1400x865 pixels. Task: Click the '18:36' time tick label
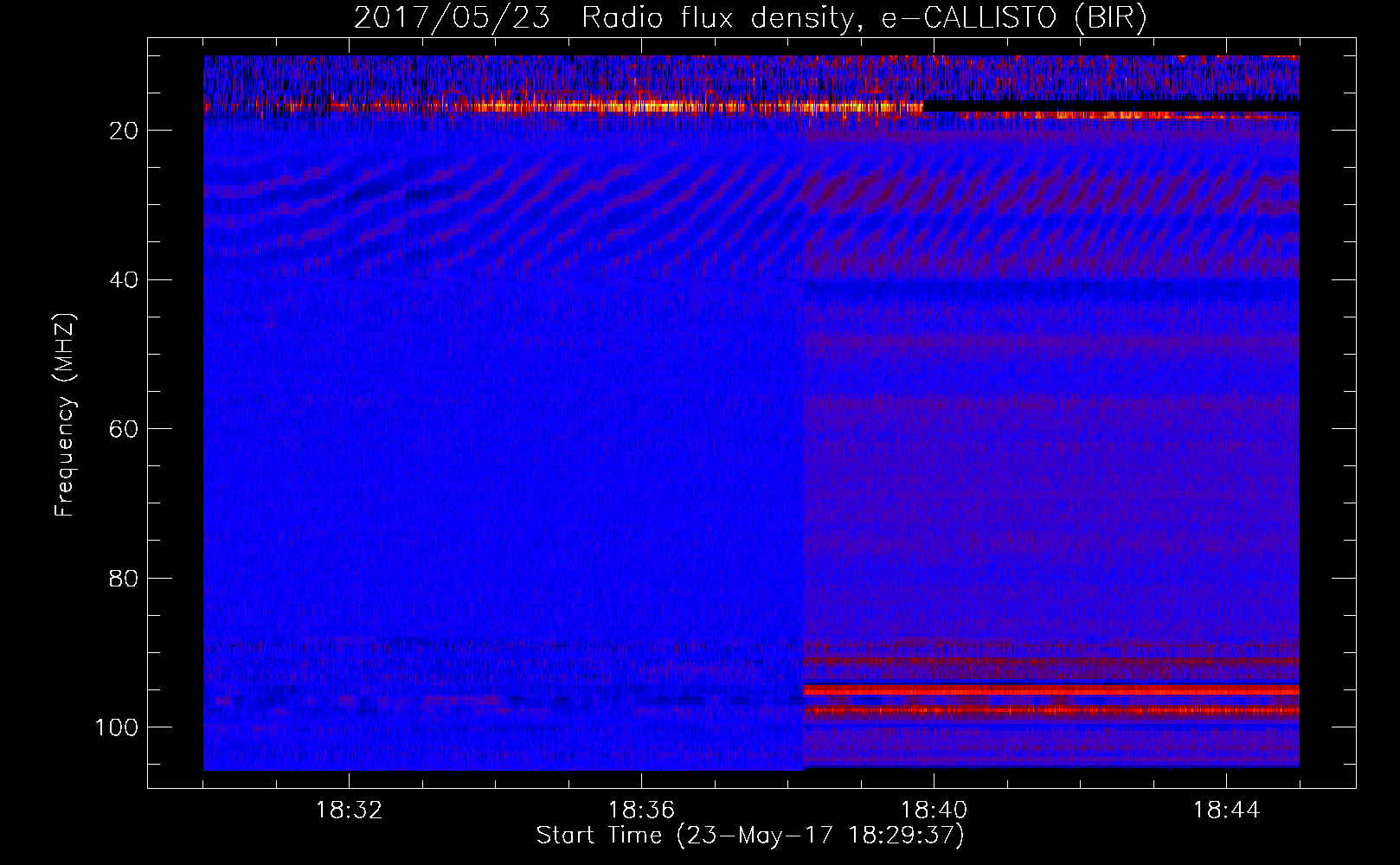(641, 811)
